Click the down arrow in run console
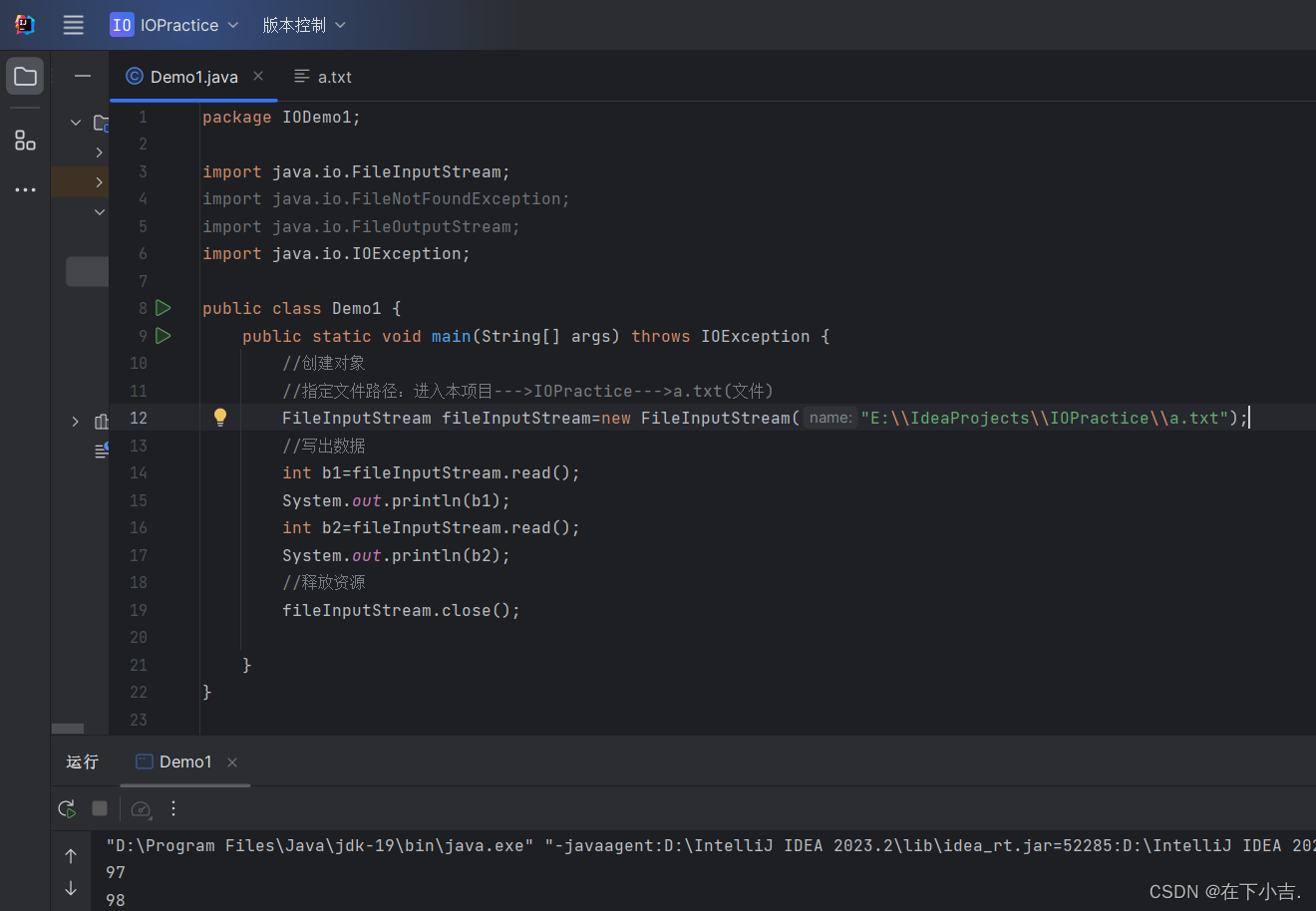 (x=71, y=888)
